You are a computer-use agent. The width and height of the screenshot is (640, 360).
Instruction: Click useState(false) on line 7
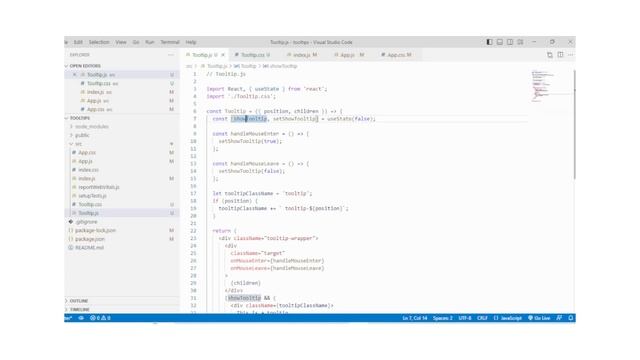click(351, 119)
